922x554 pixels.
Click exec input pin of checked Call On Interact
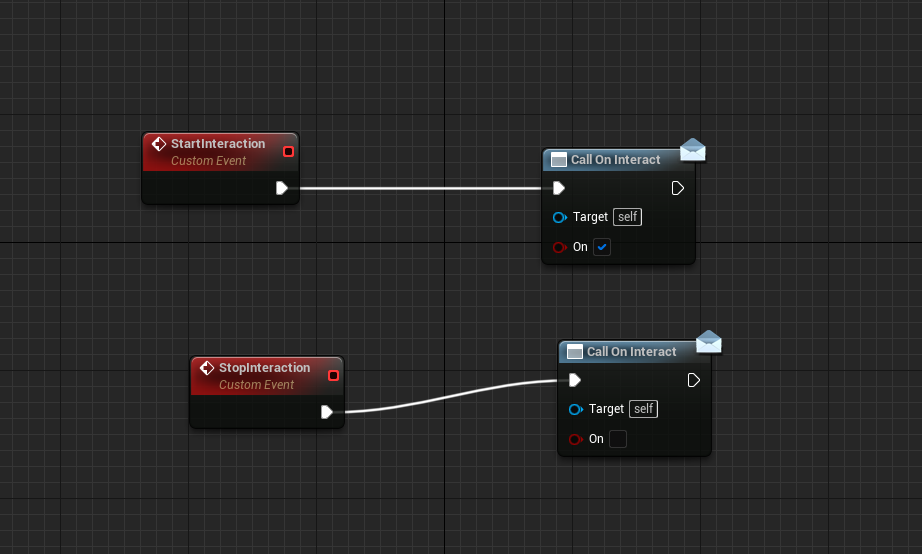coord(559,188)
